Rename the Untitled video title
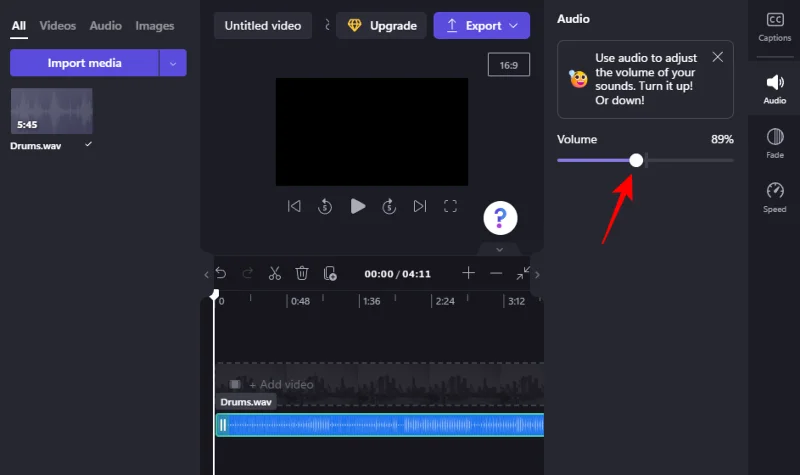The width and height of the screenshot is (800, 475). [x=263, y=26]
